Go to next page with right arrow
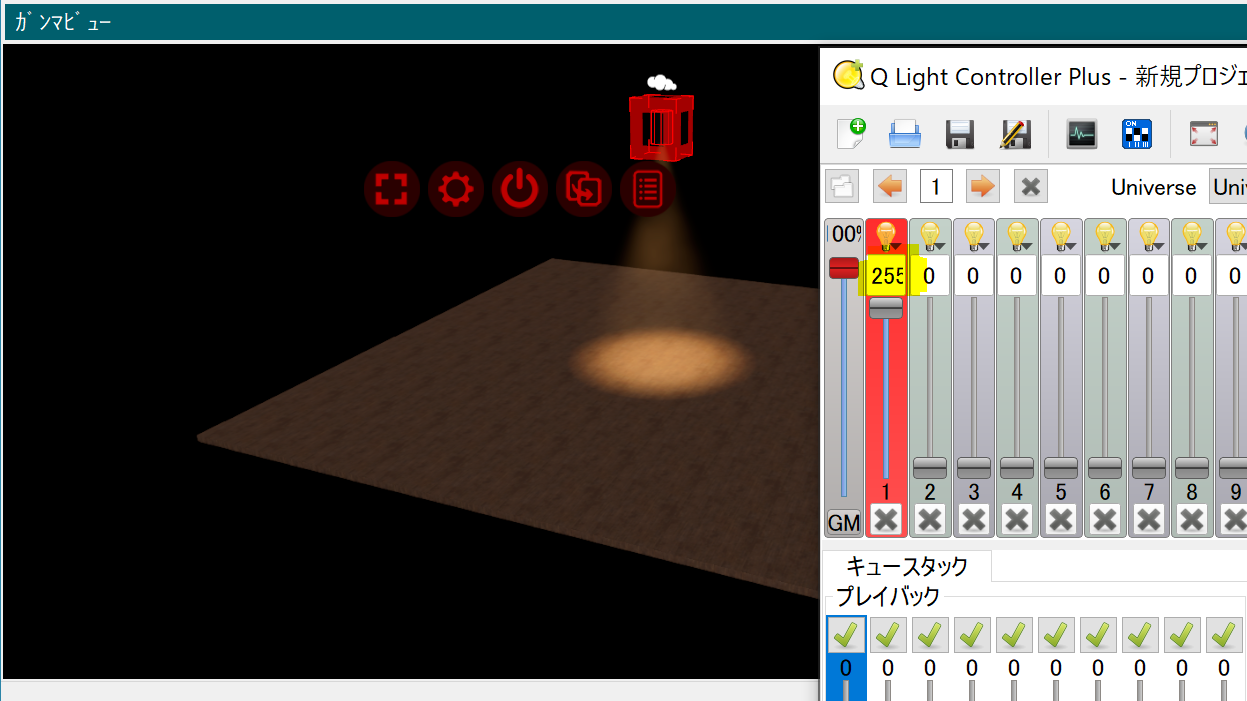 tap(983, 187)
